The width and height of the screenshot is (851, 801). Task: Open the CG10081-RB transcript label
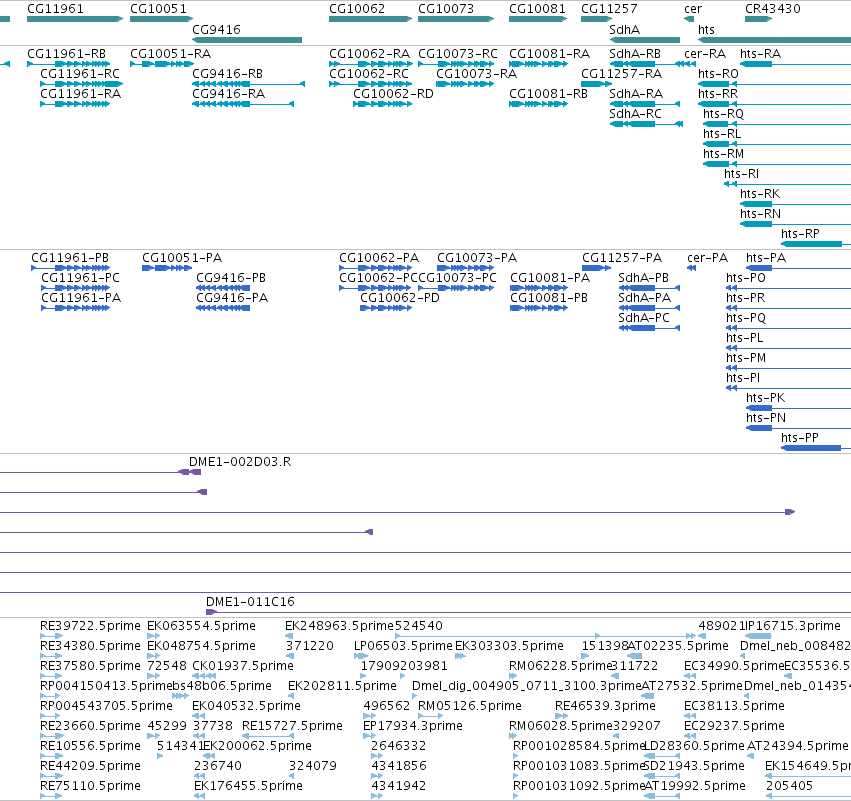[548, 94]
